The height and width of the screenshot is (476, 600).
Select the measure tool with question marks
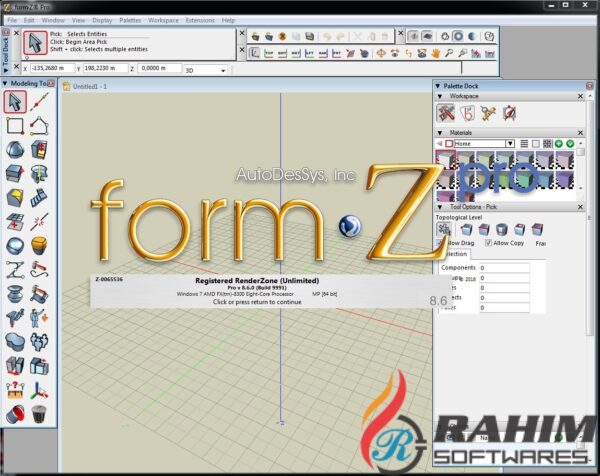point(15,390)
